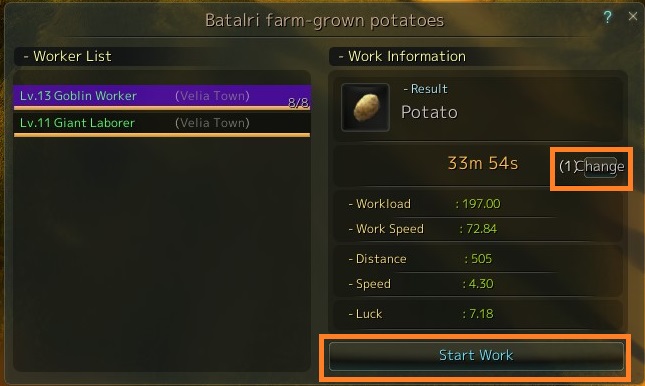Click the Change repeat count button
This screenshot has width=645, height=386.
coord(600,167)
